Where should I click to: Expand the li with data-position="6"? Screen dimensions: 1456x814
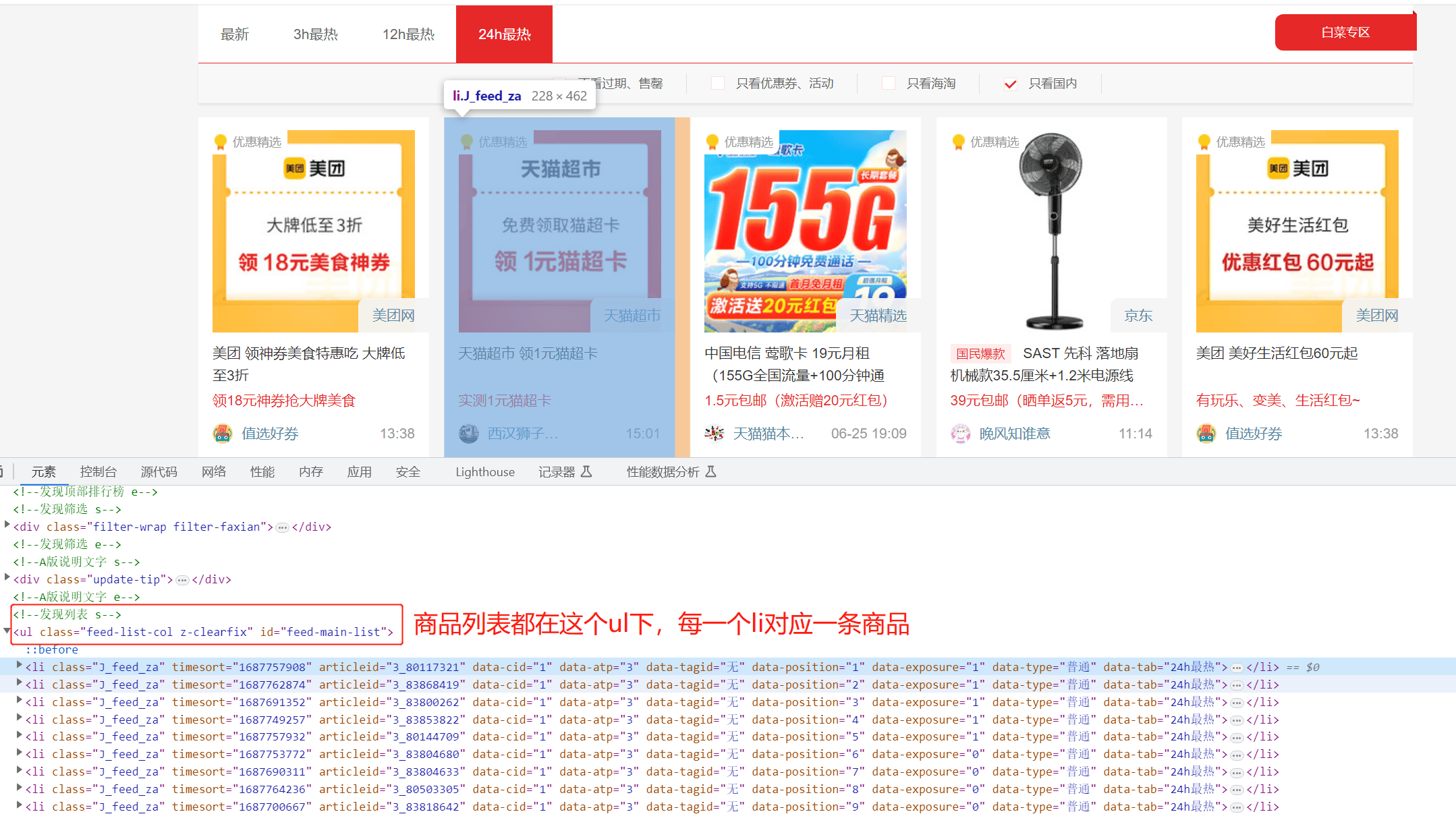click(20, 753)
